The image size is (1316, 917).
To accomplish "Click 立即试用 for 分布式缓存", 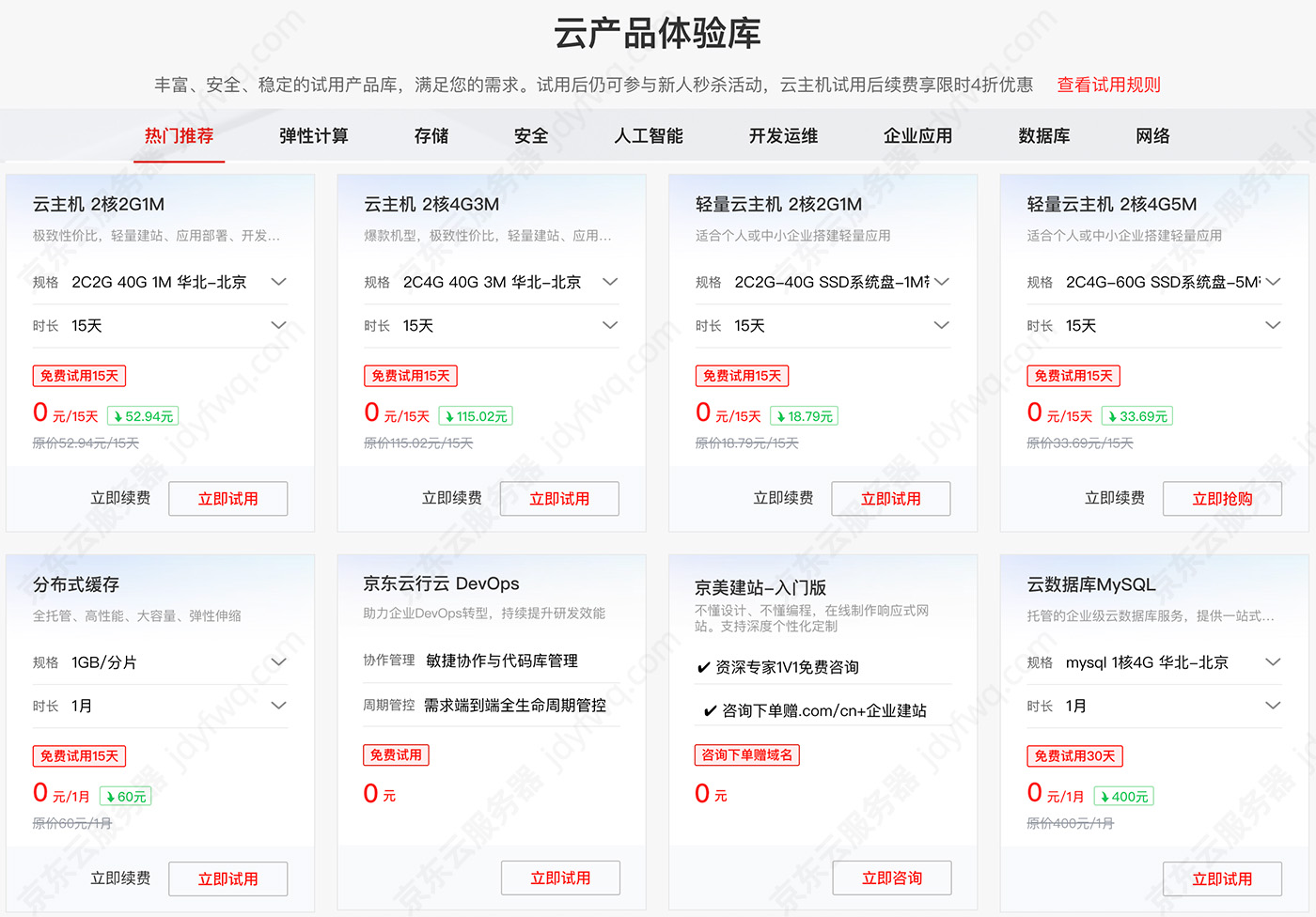I will tap(228, 879).
